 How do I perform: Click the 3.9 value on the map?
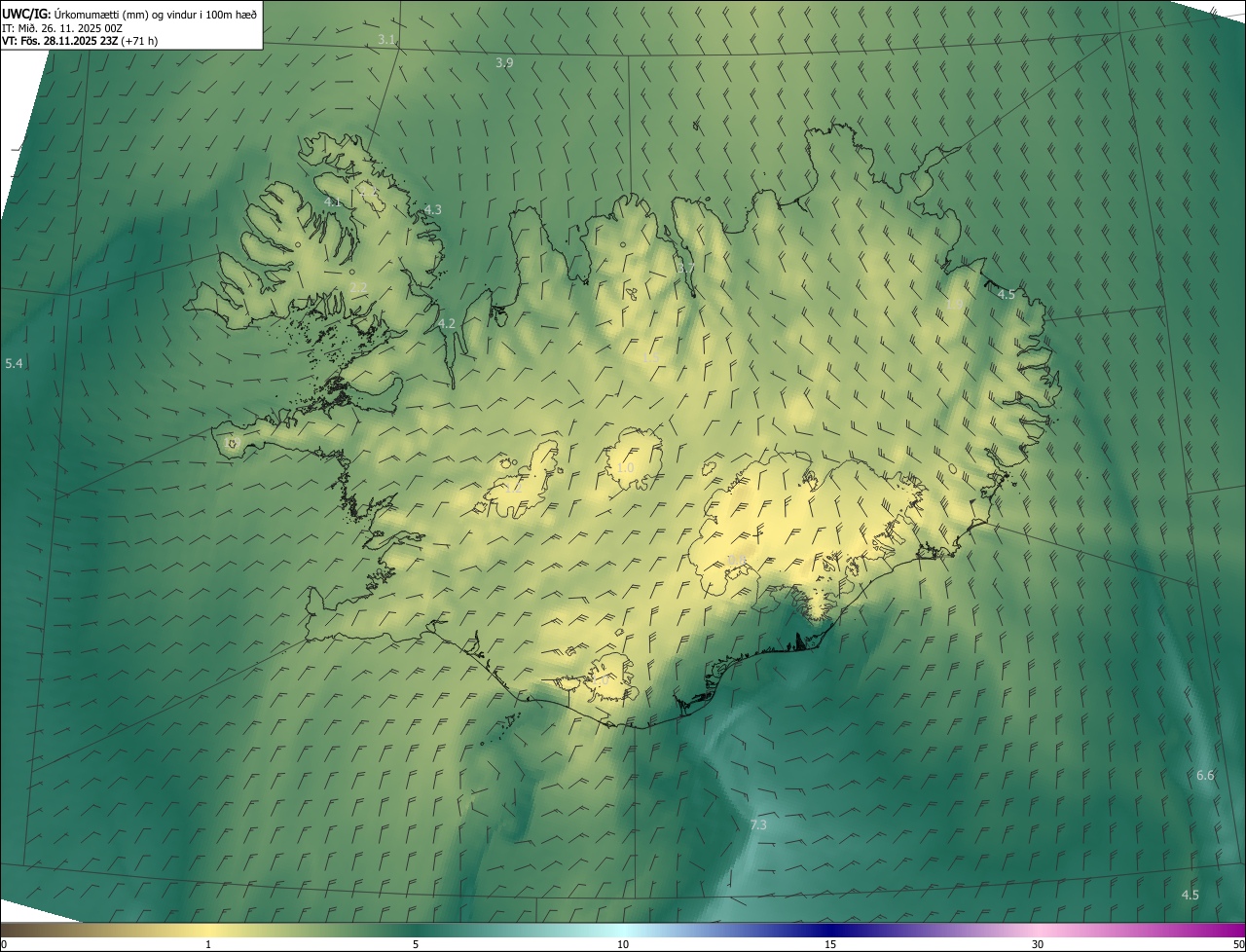[504, 62]
